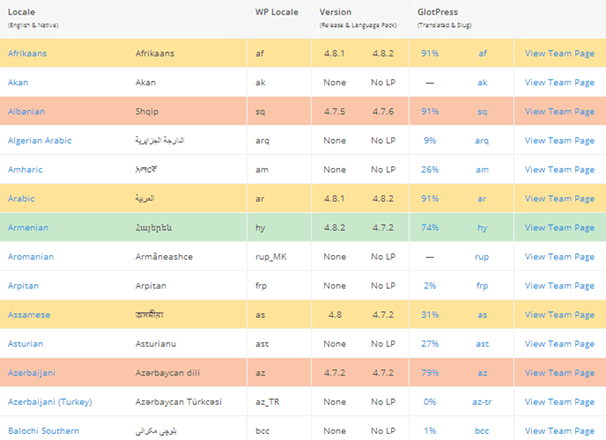
Task: Open the 74% translated link for Armenian
Action: pos(431,227)
